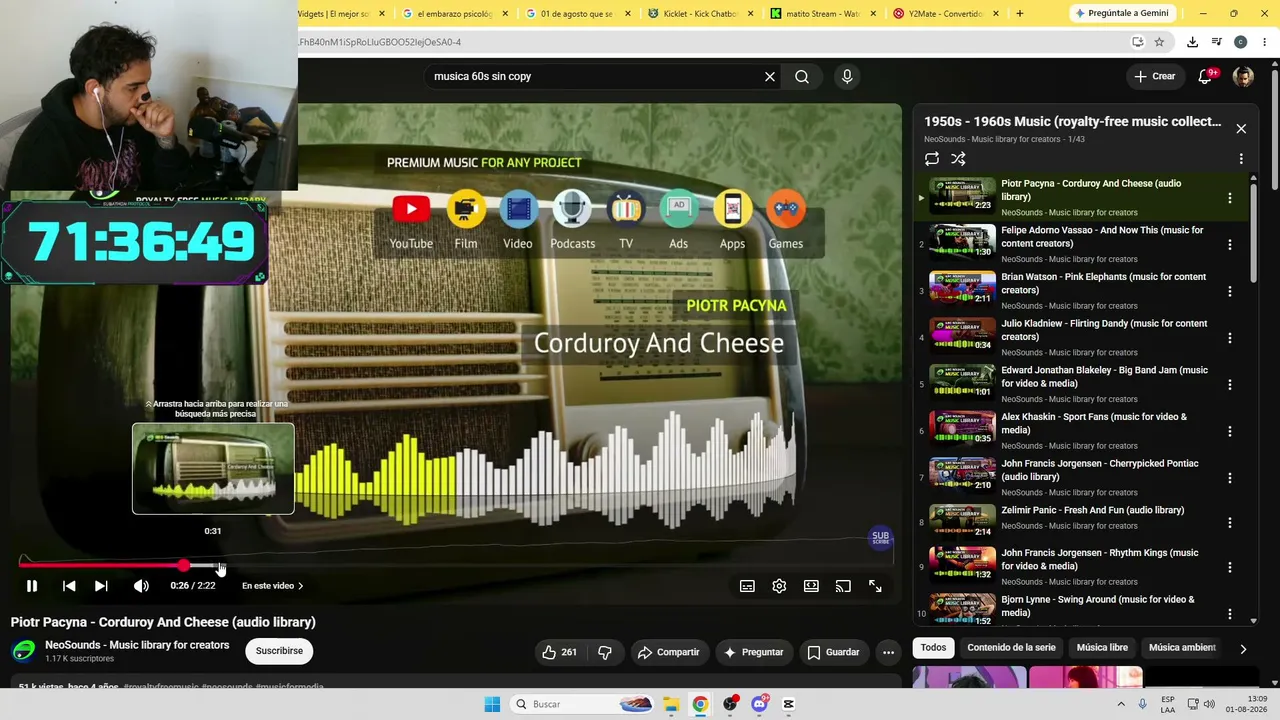Screen dimensions: 1280x720
Task: Switch to the Kicklet - Kick Chatbot tab
Action: pyautogui.click(x=700, y=14)
